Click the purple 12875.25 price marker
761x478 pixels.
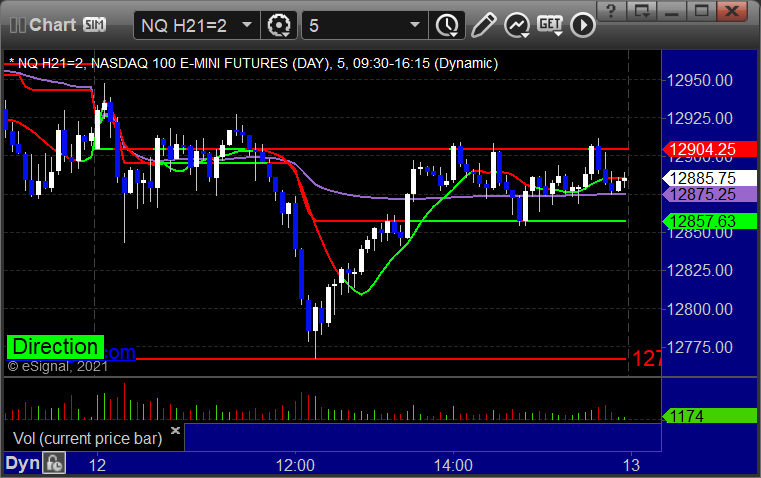coord(710,195)
